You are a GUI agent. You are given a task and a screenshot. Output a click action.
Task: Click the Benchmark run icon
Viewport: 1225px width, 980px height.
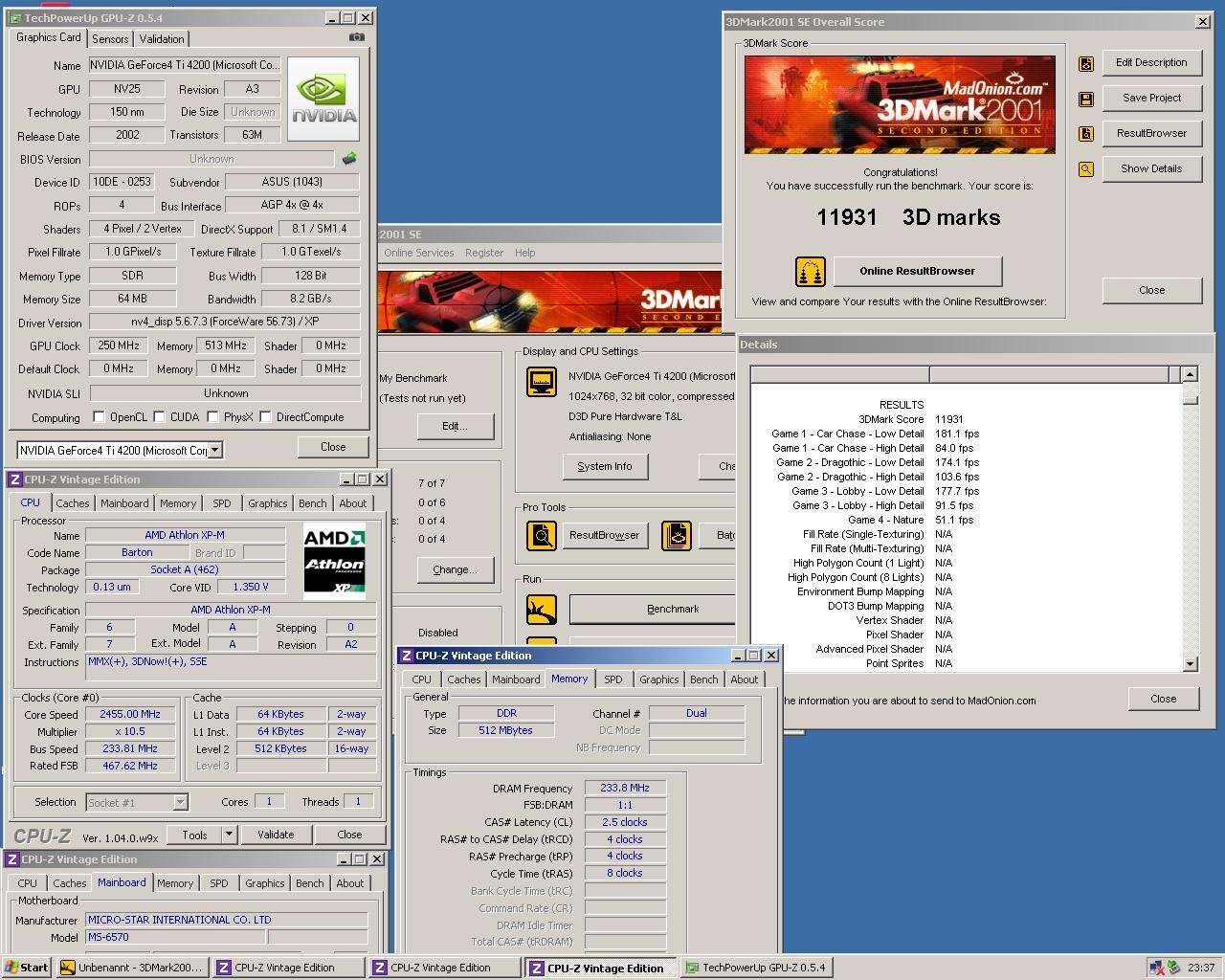pos(542,609)
